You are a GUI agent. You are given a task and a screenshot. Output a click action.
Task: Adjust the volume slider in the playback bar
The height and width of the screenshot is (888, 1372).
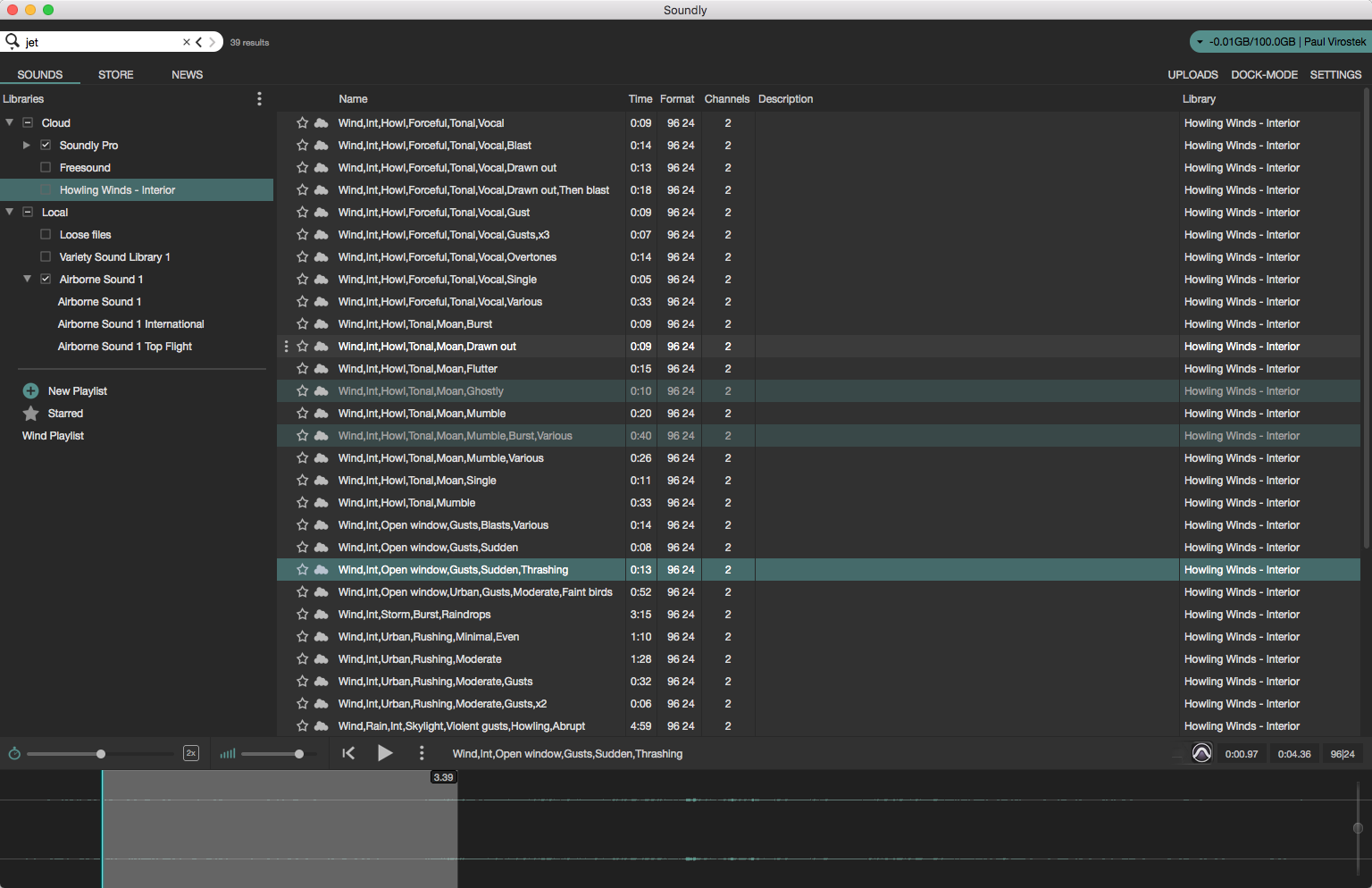point(299,753)
